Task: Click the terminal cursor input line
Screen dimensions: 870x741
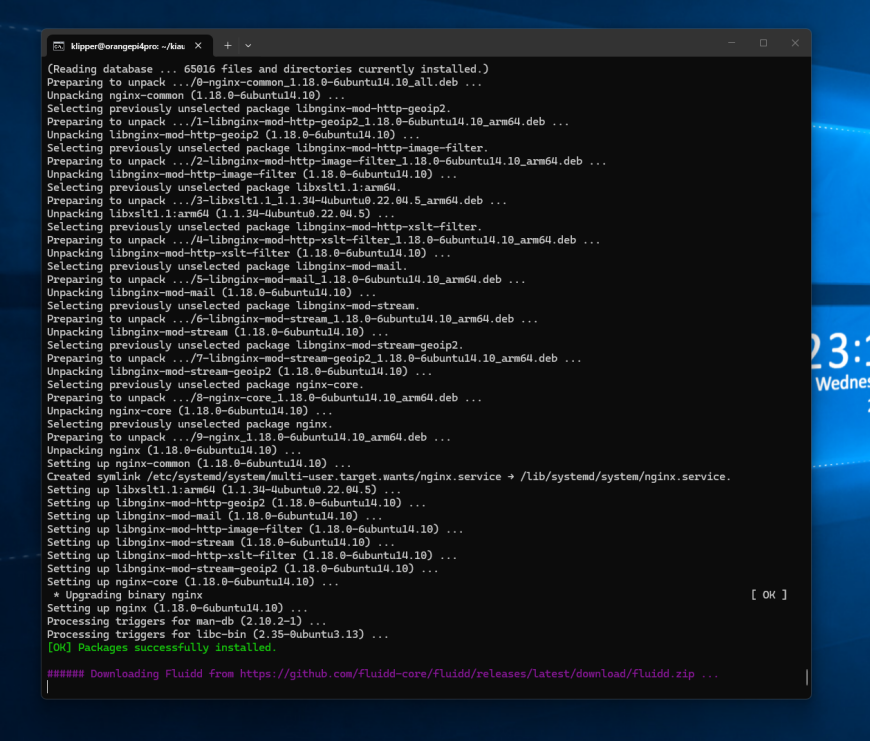Action: (426, 687)
